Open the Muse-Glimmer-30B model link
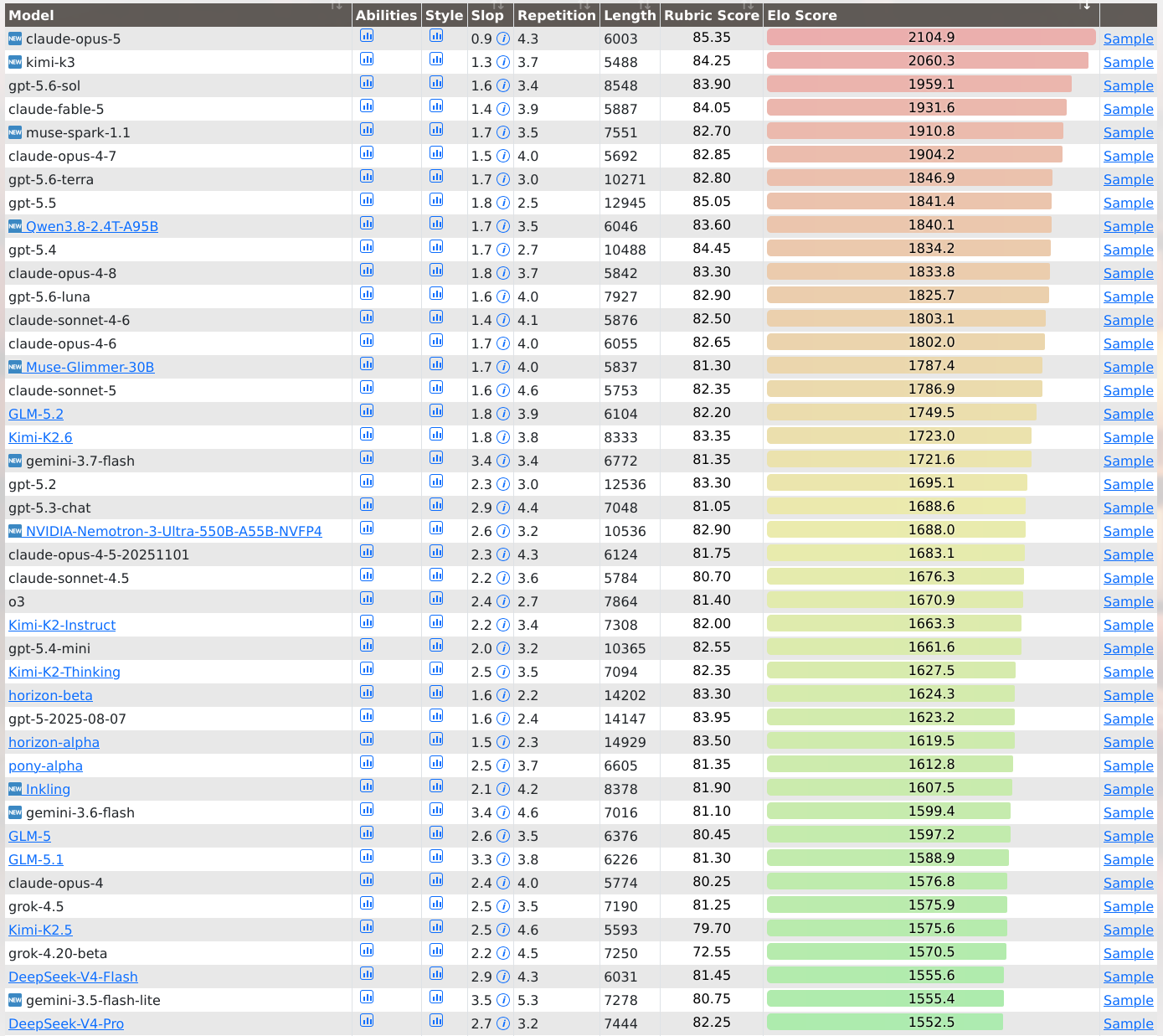The width and height of the screenshot is (1163, 1036). point(90,367)
